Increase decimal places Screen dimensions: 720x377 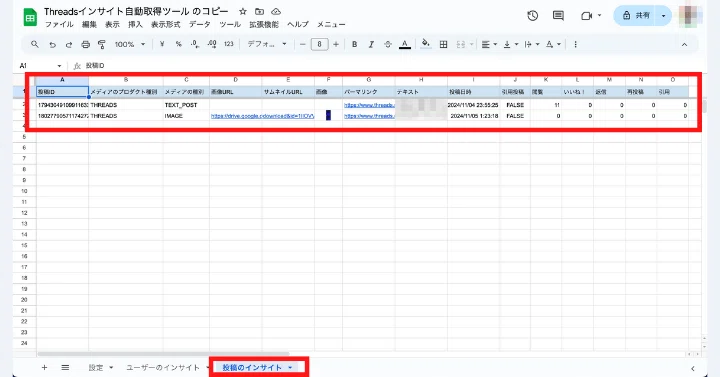[x=212, y=44]
